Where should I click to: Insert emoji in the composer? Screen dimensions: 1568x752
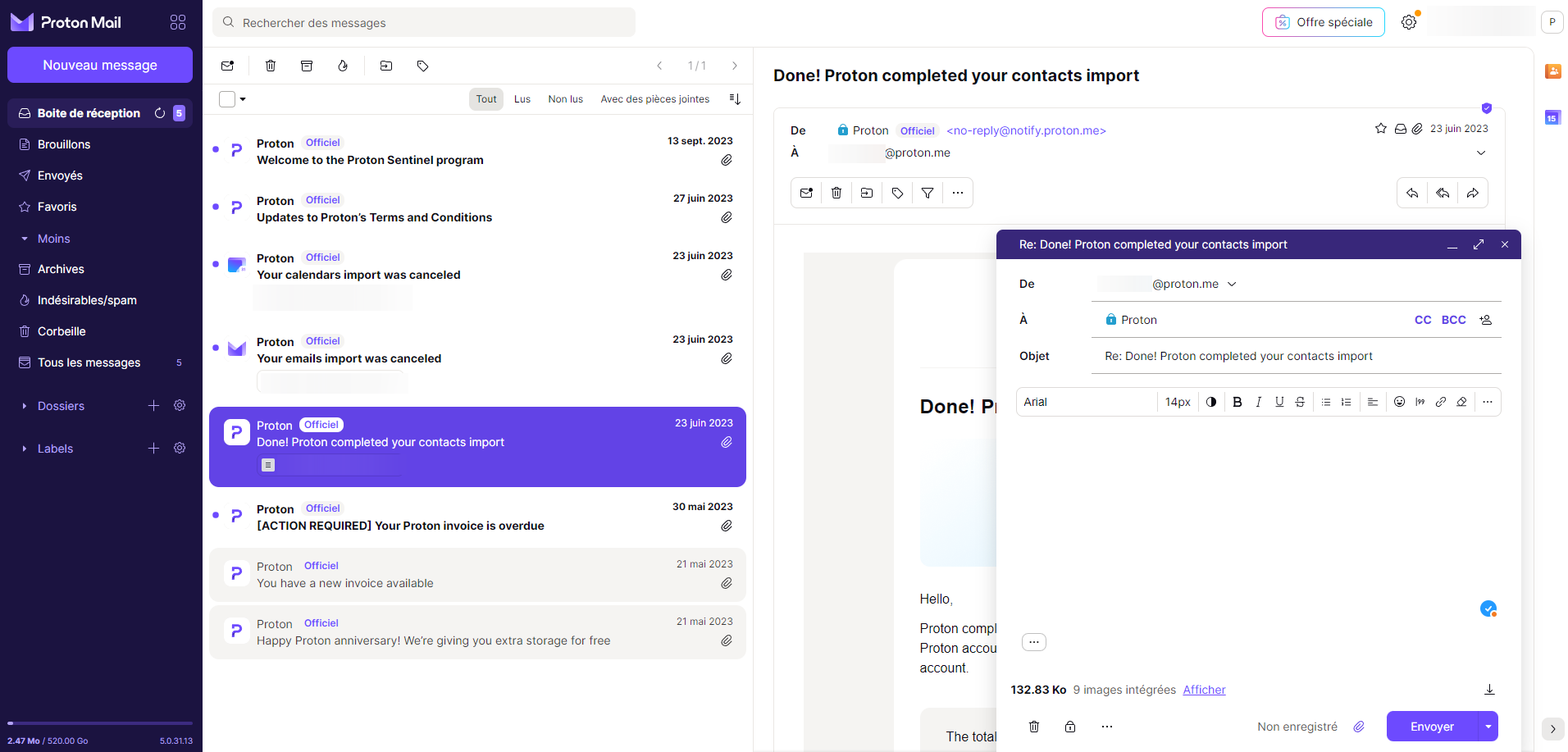point(1399,402)
